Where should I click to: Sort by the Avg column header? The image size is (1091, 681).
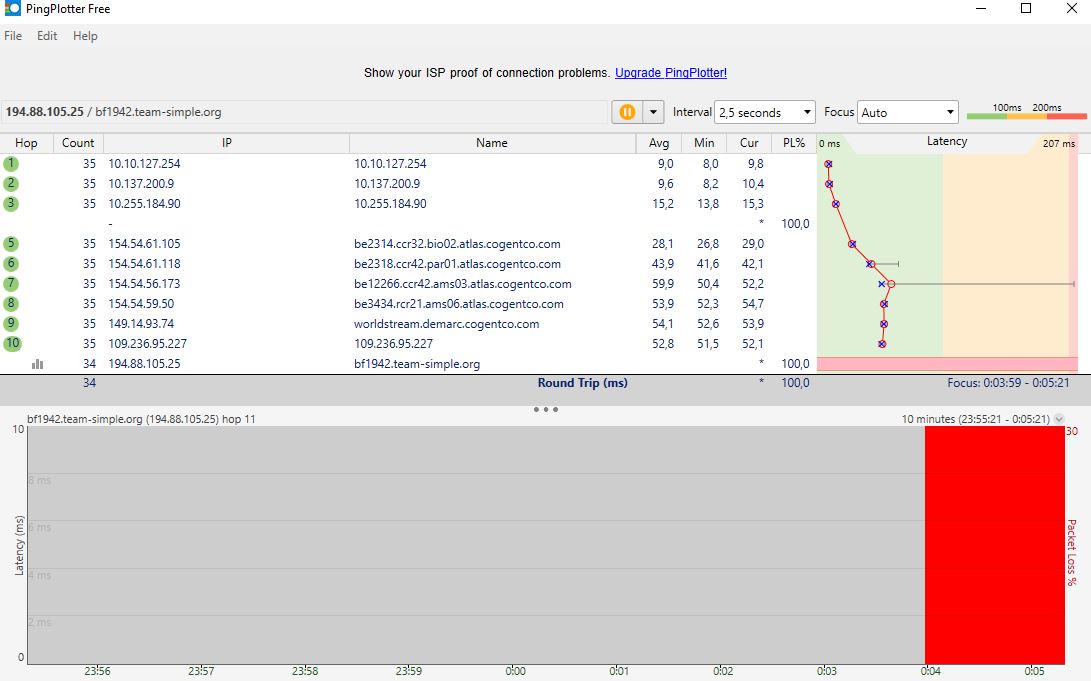[x=659, y=143]
